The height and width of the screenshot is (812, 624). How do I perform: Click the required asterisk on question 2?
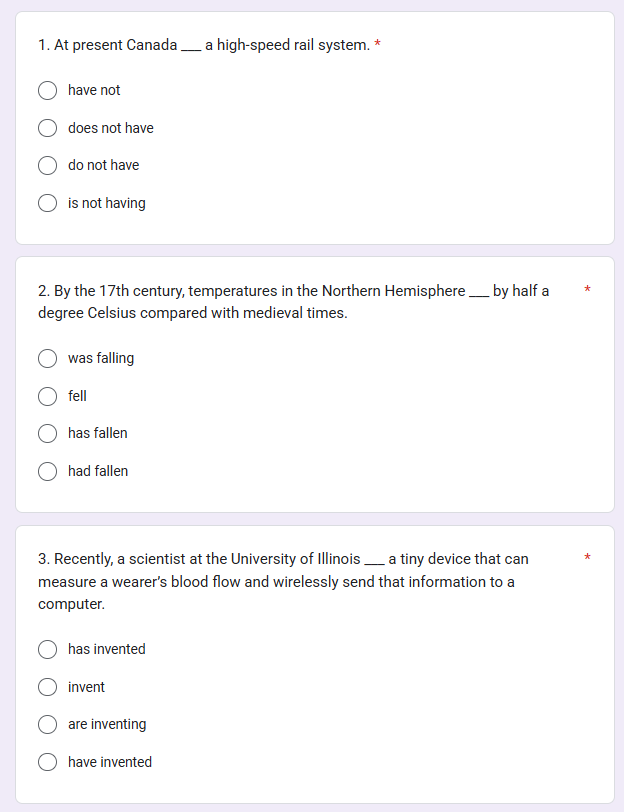pos(588,291)
